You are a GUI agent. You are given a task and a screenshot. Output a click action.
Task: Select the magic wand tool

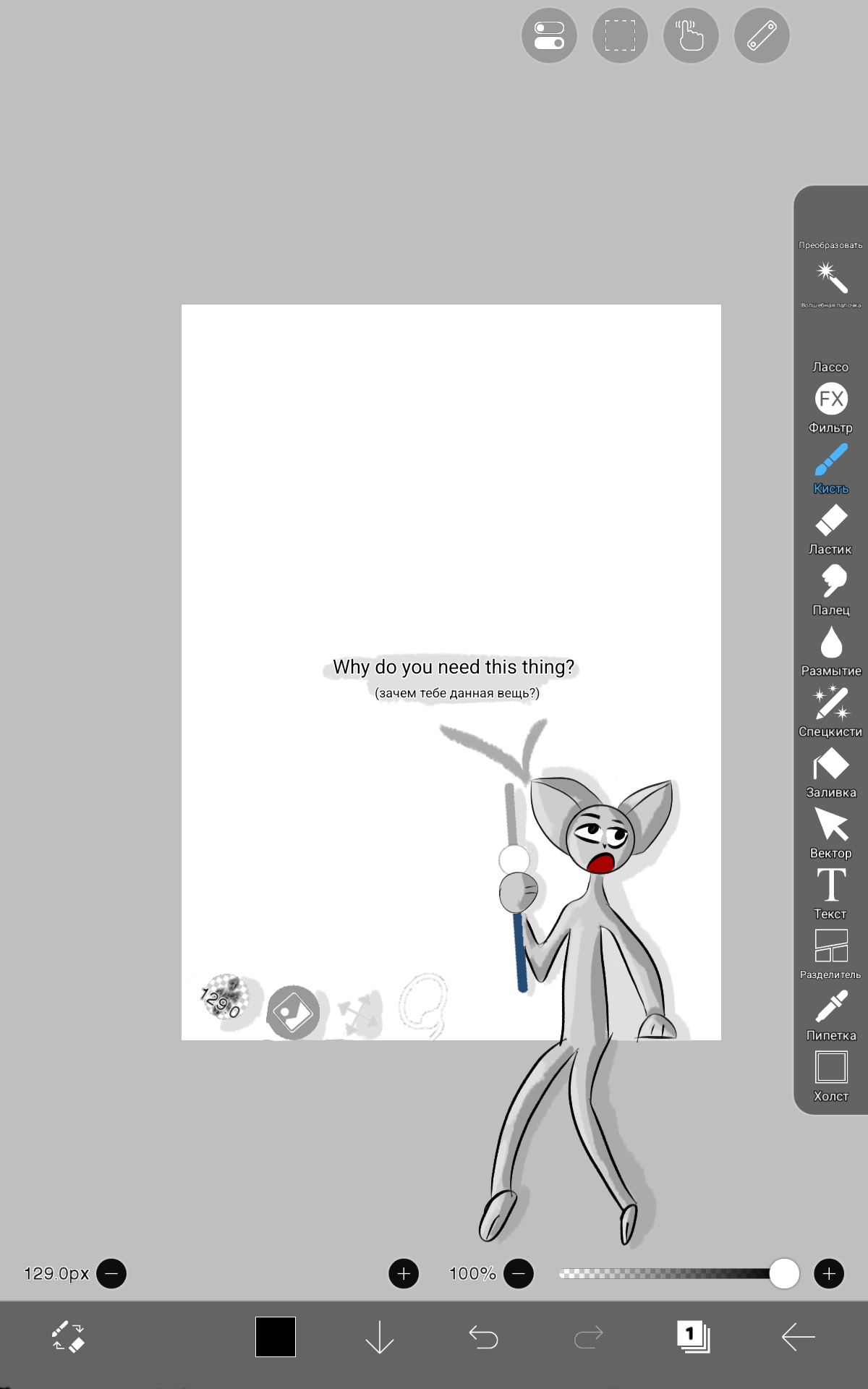click(831, 284)
